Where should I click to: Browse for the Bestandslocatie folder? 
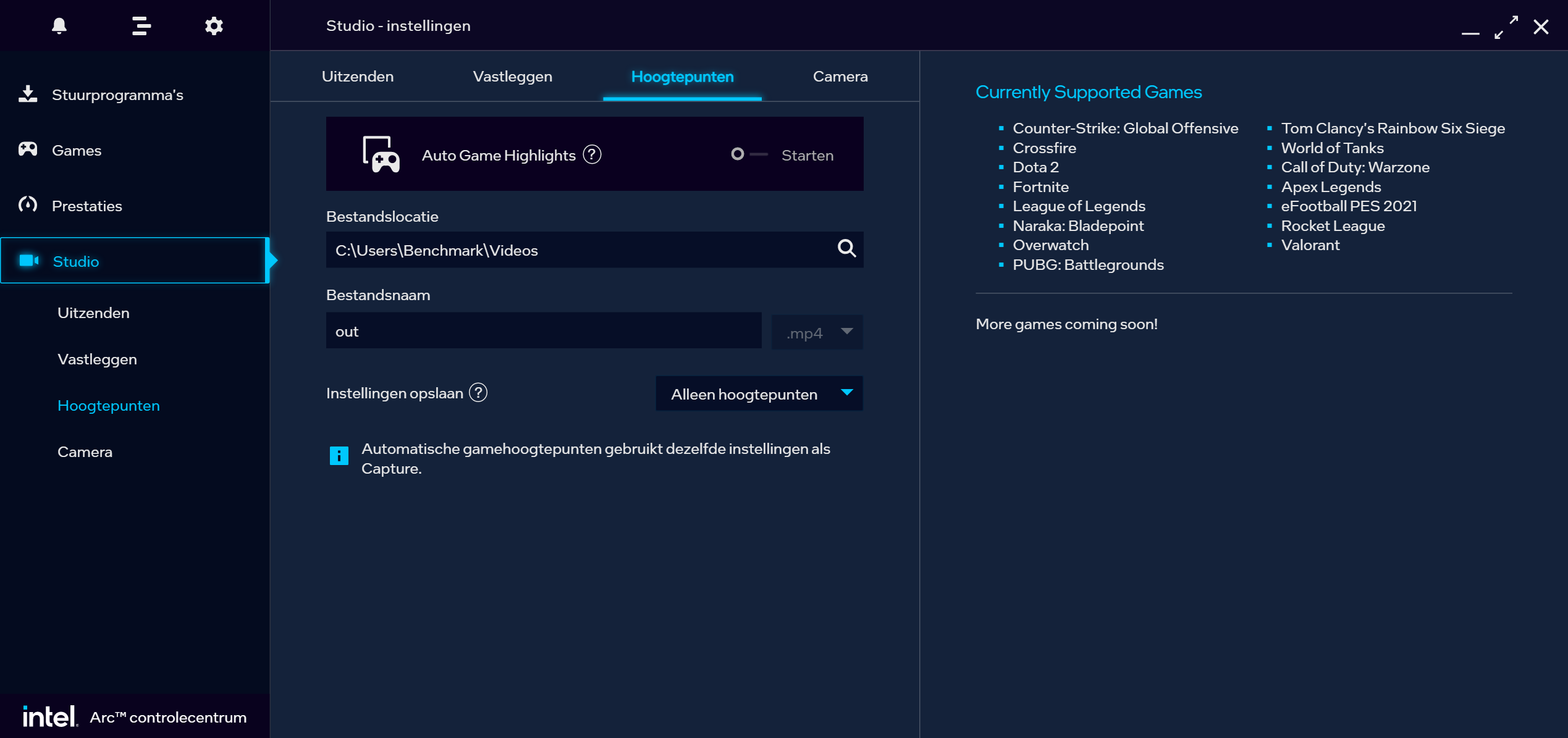(846, 249)
